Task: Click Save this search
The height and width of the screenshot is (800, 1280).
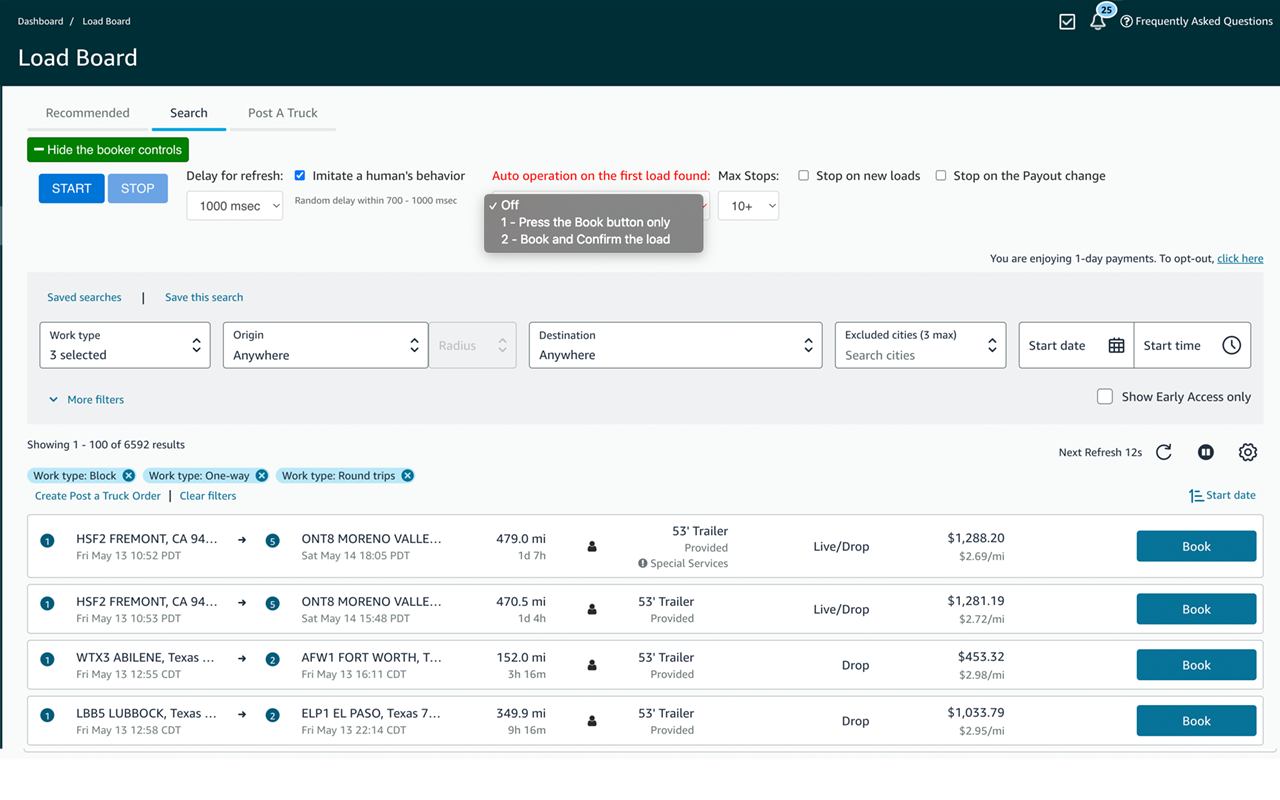Action: [x=204, y=297]
